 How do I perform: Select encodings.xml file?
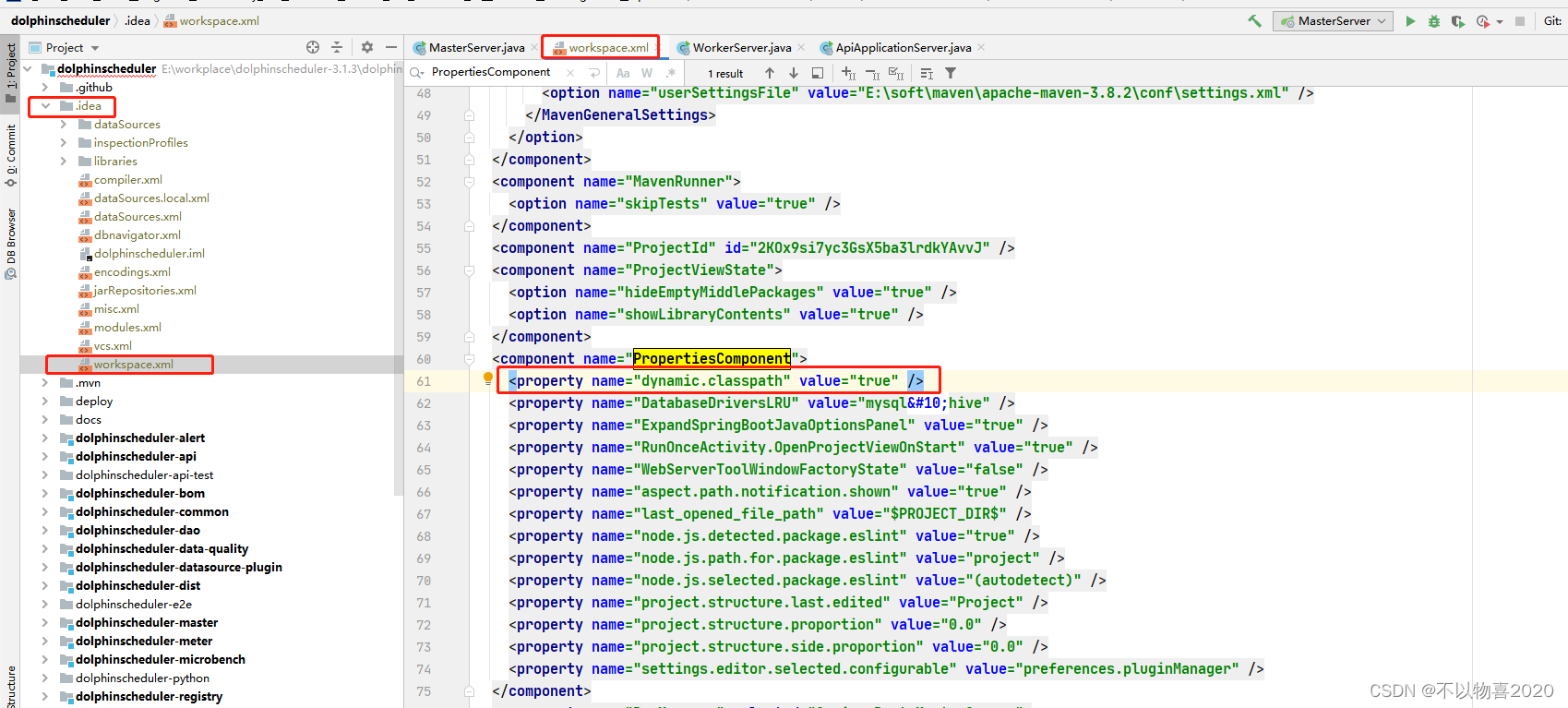[x=132, y=271]
